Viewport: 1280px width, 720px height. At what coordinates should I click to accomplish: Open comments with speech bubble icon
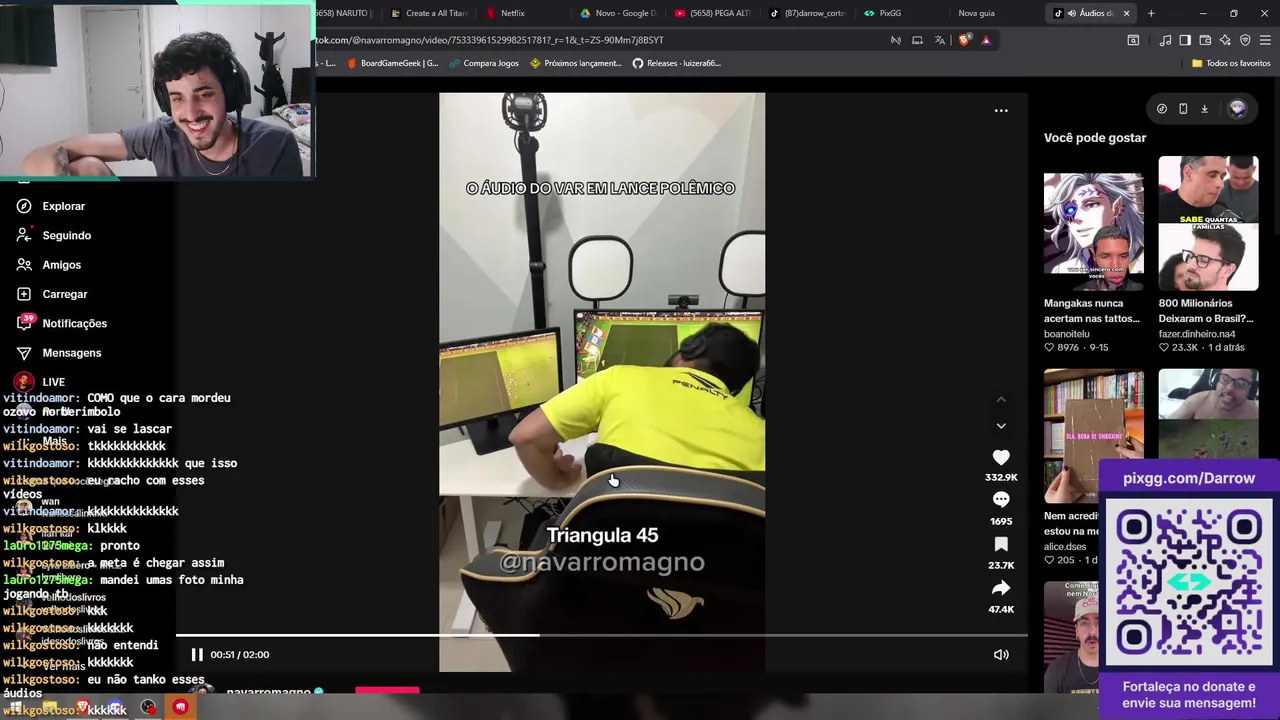pyautogui.click(x=1001, y=500)
